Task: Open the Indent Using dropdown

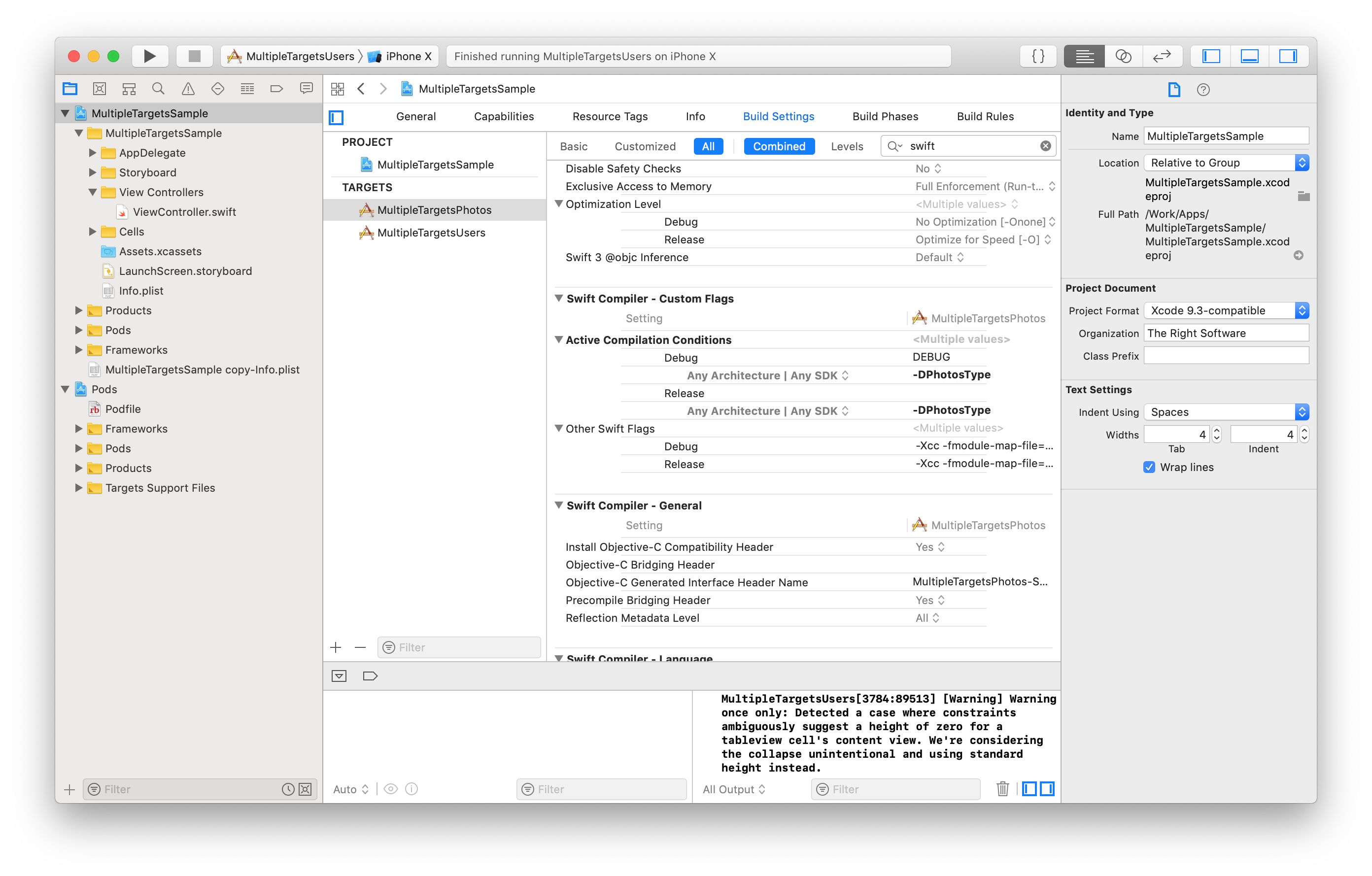Action: click(1226, 412)
